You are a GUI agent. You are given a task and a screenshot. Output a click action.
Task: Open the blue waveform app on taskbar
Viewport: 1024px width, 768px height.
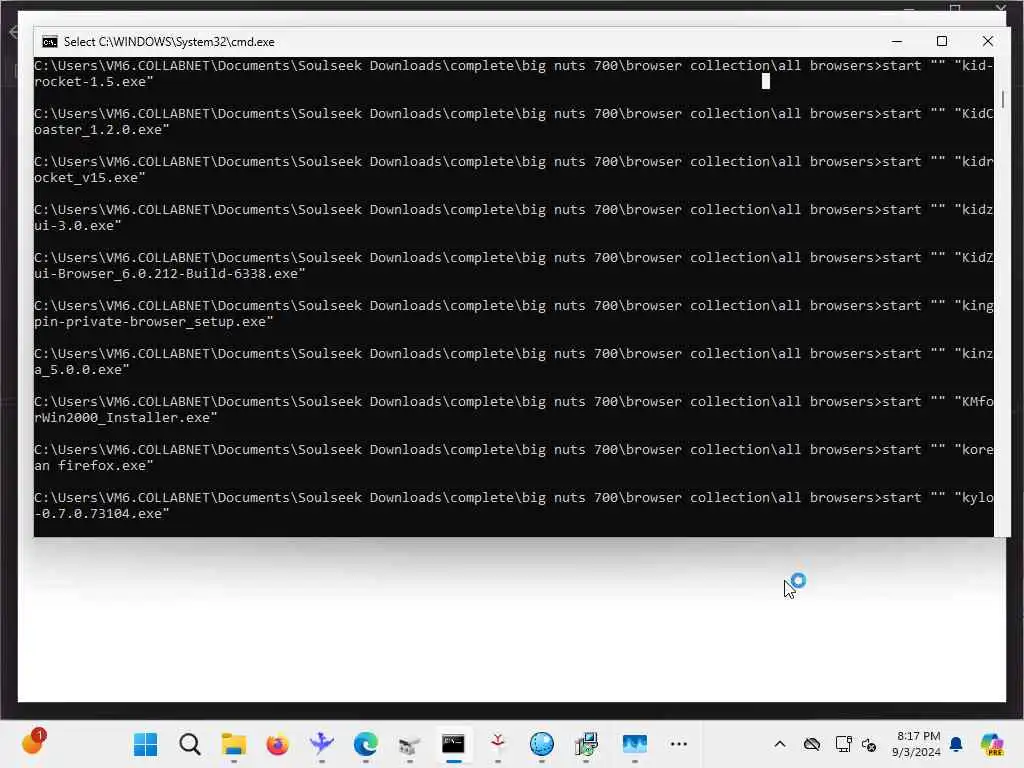tap(634, 744)
